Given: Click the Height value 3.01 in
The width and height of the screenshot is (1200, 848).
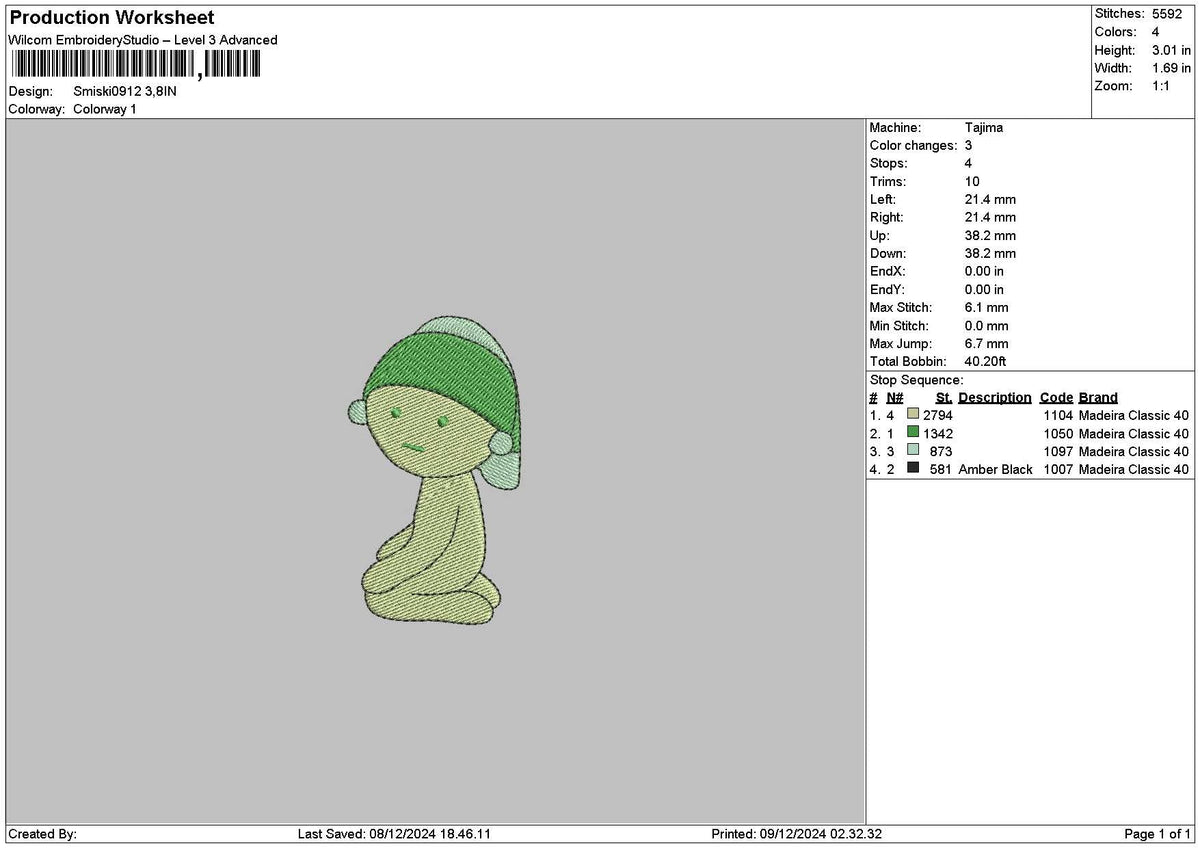Looking at the screenshot, I should [1172, 50].
